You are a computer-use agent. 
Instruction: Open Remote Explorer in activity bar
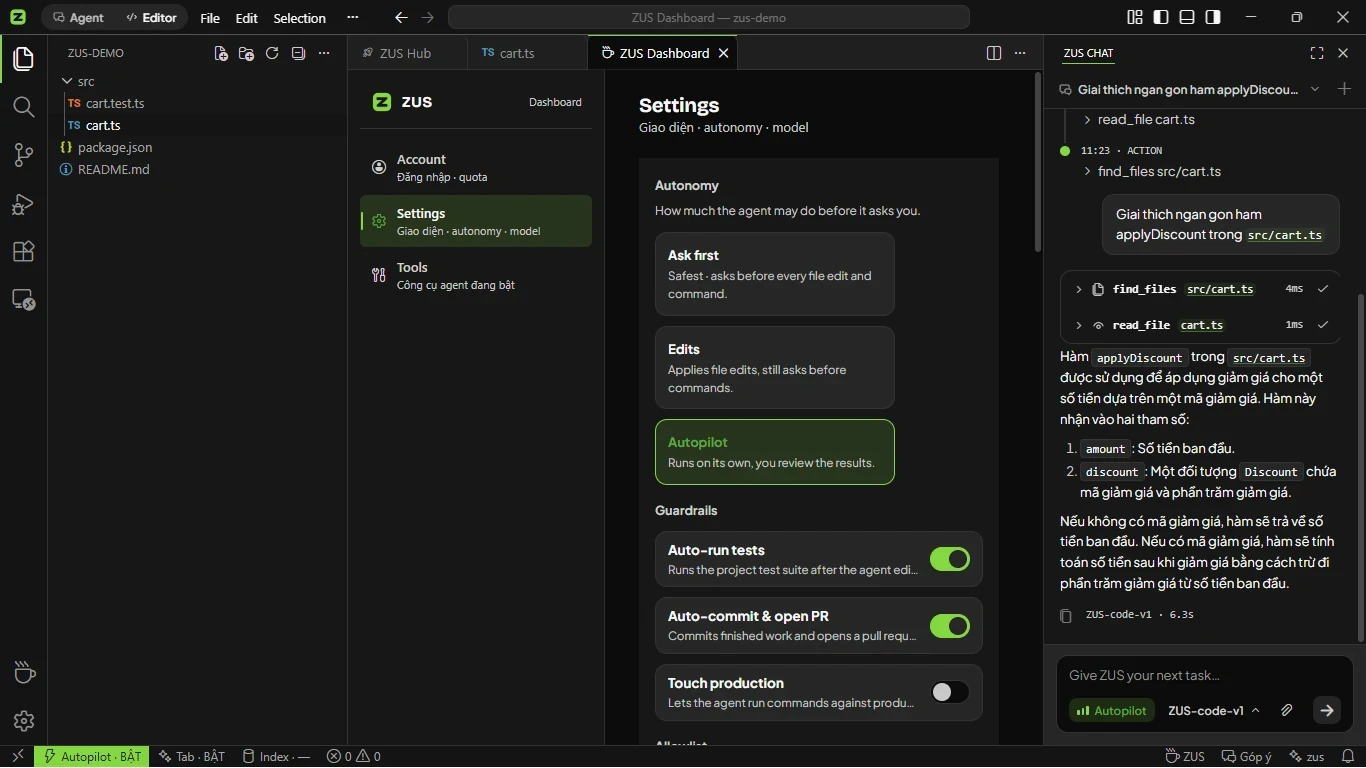[x=23, y=300]
